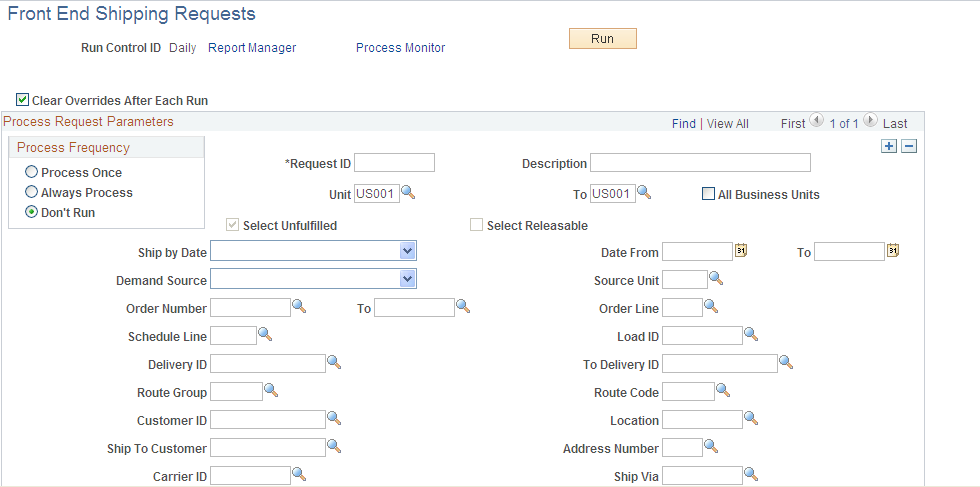Open lookup for Route Code
980x487 pixels.
click(722, 390)
